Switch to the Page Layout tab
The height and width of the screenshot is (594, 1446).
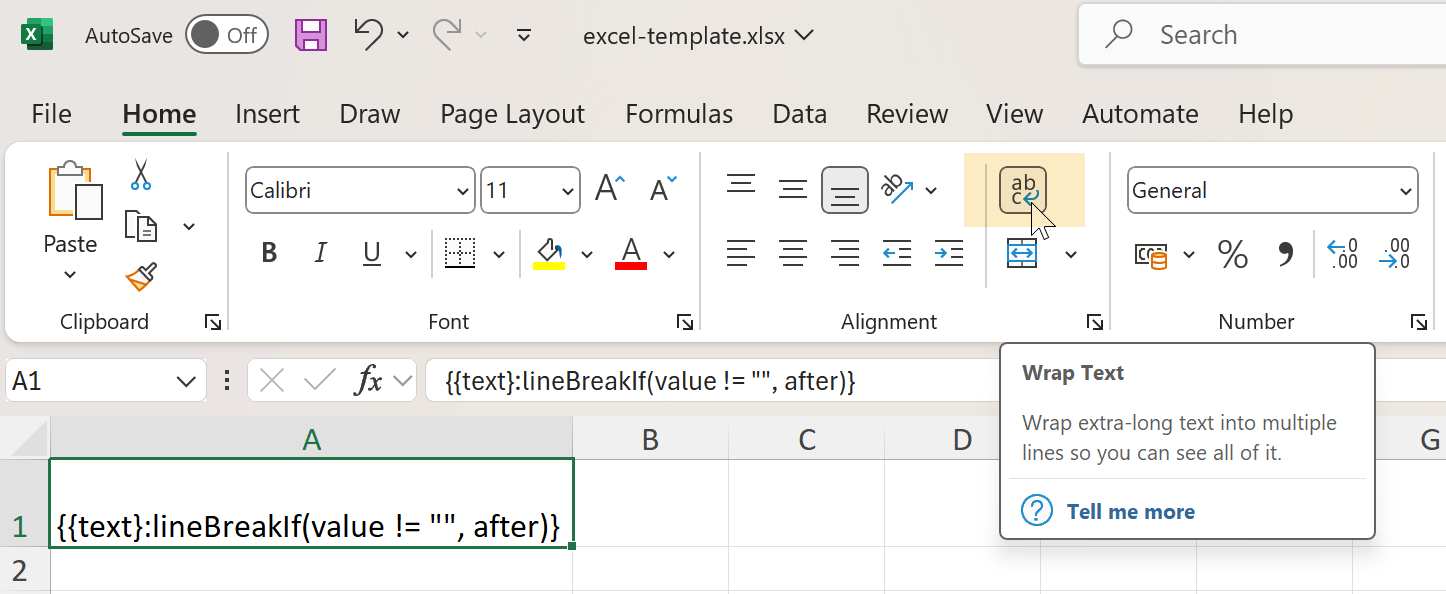pyautogui.click(x=512, y=114)
